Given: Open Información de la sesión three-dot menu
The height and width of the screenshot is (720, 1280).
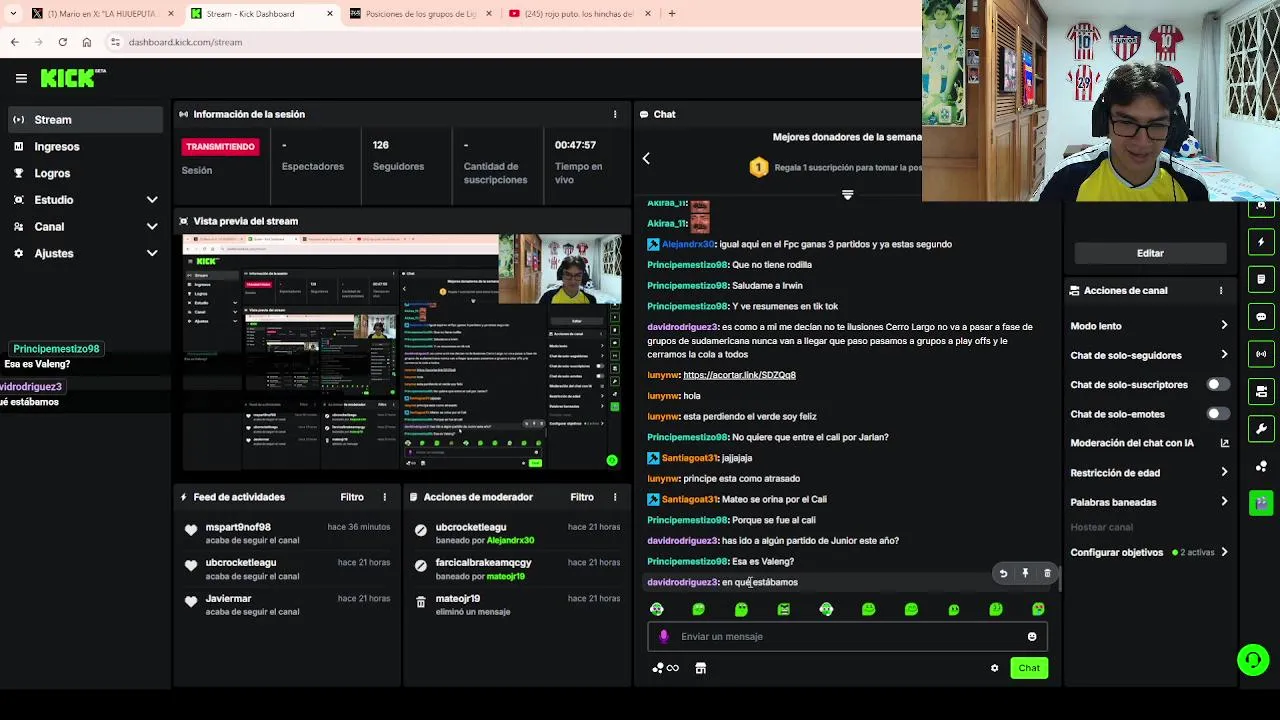Looking at the screenshot, I should (615, 114).
